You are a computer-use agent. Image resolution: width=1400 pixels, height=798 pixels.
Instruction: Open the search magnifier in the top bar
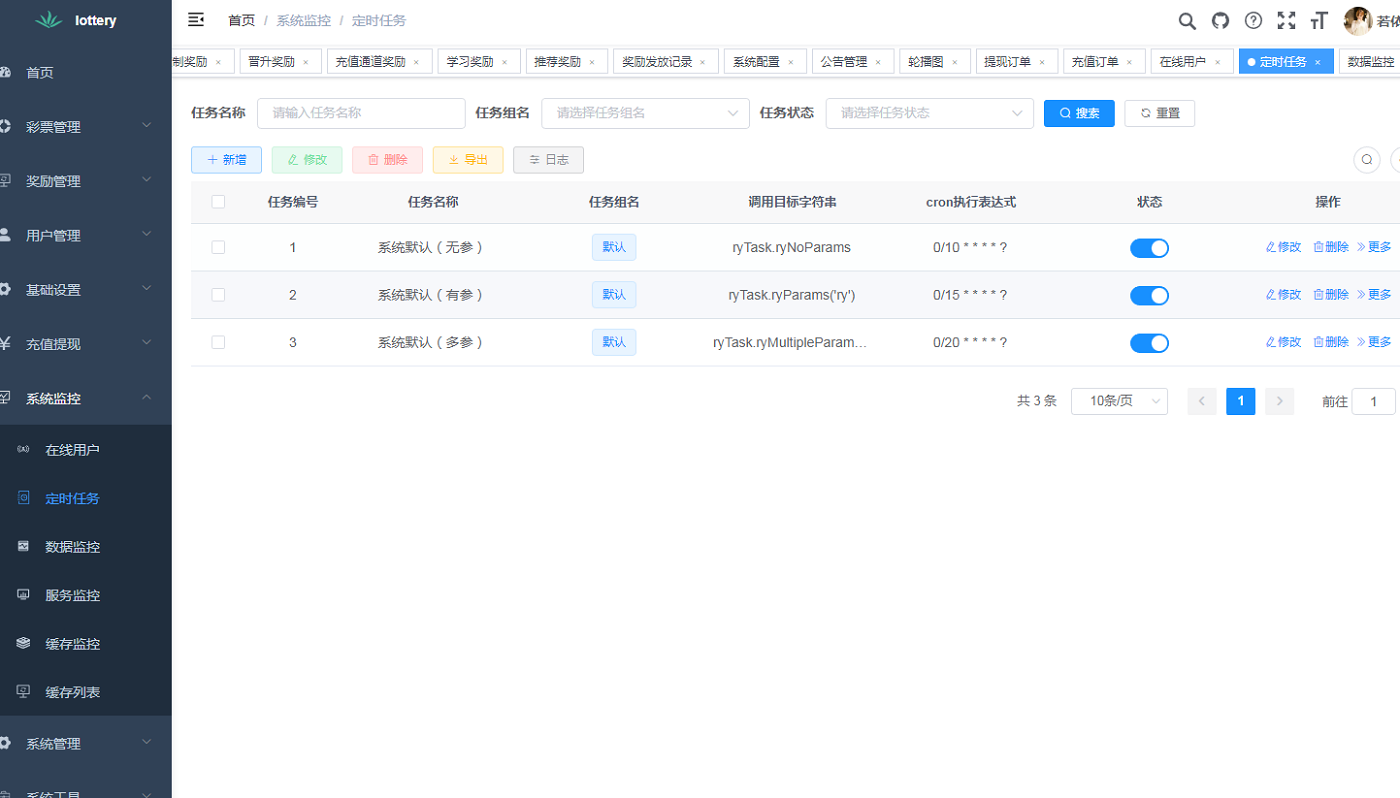click(x=1187, y=20)
